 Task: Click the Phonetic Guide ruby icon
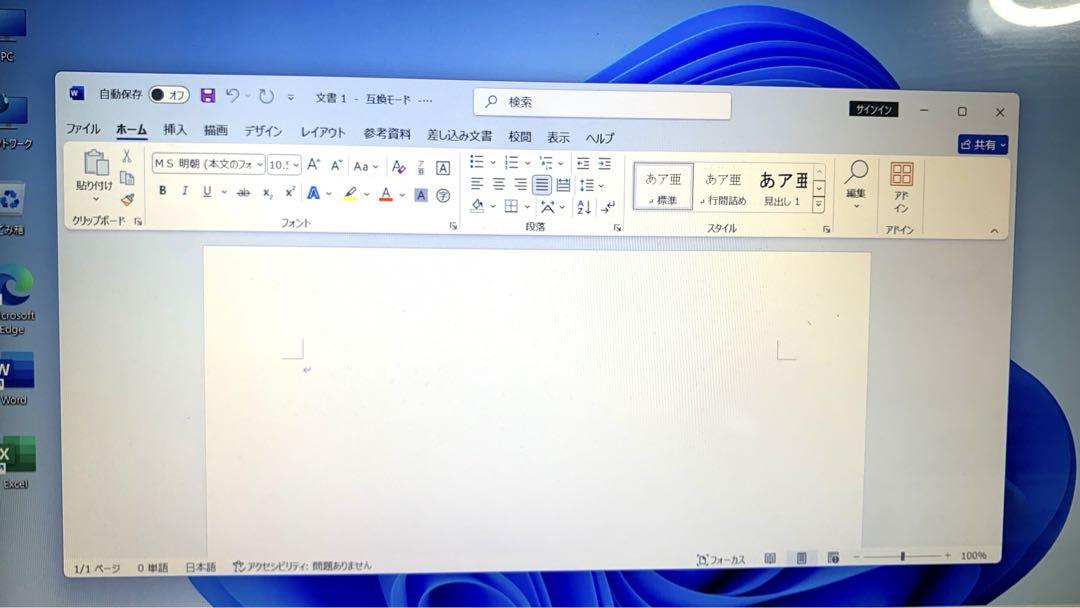point(421,167)
